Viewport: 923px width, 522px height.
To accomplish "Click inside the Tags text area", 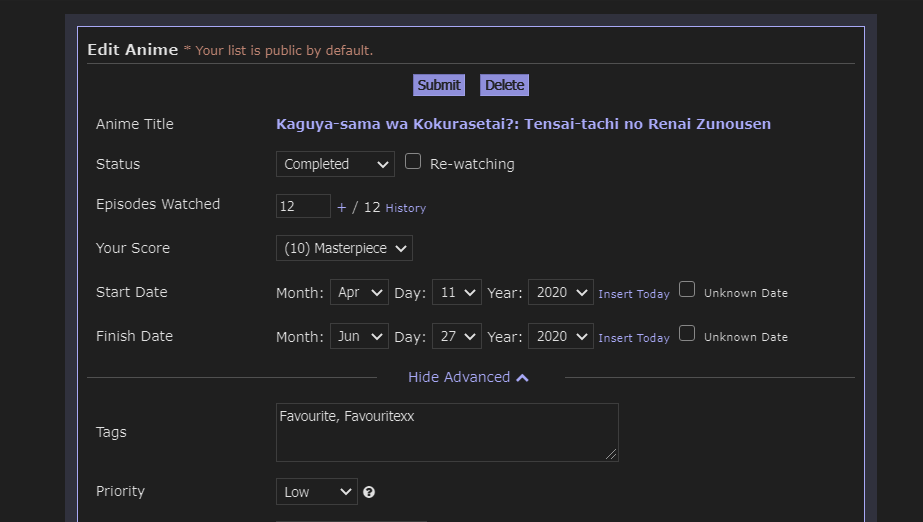I will pyautogui.click(x=446, y=432).
